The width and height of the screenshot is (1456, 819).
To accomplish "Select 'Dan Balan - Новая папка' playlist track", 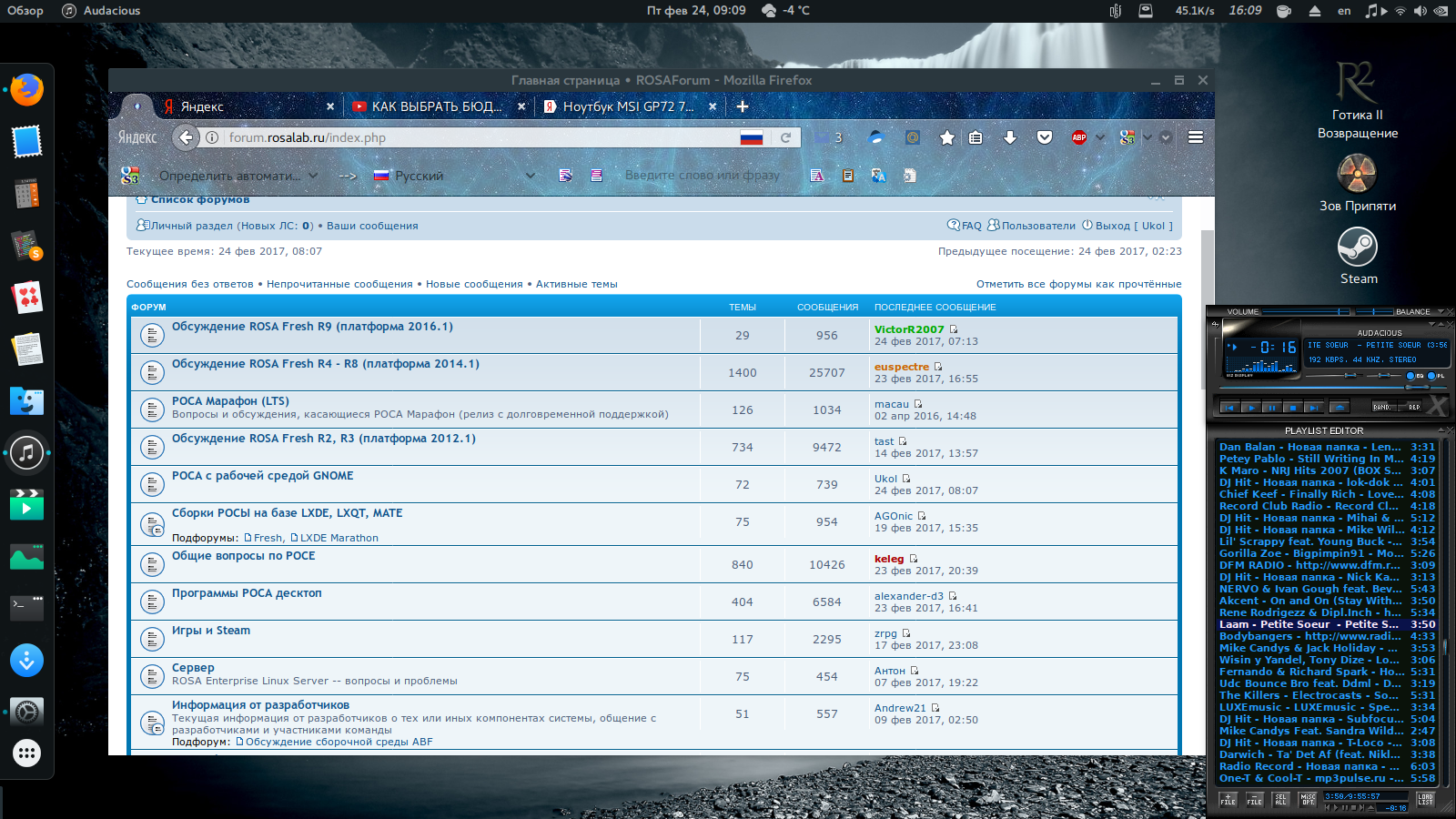I will [x=1327, y=447].
